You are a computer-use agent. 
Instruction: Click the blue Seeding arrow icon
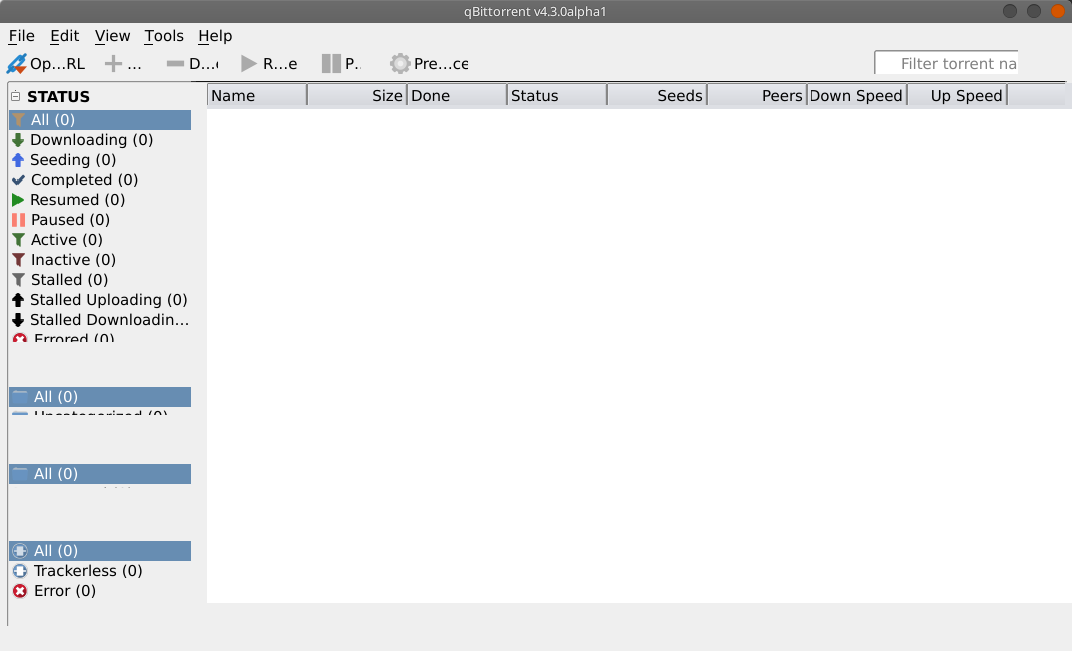(x=18, y=159)
